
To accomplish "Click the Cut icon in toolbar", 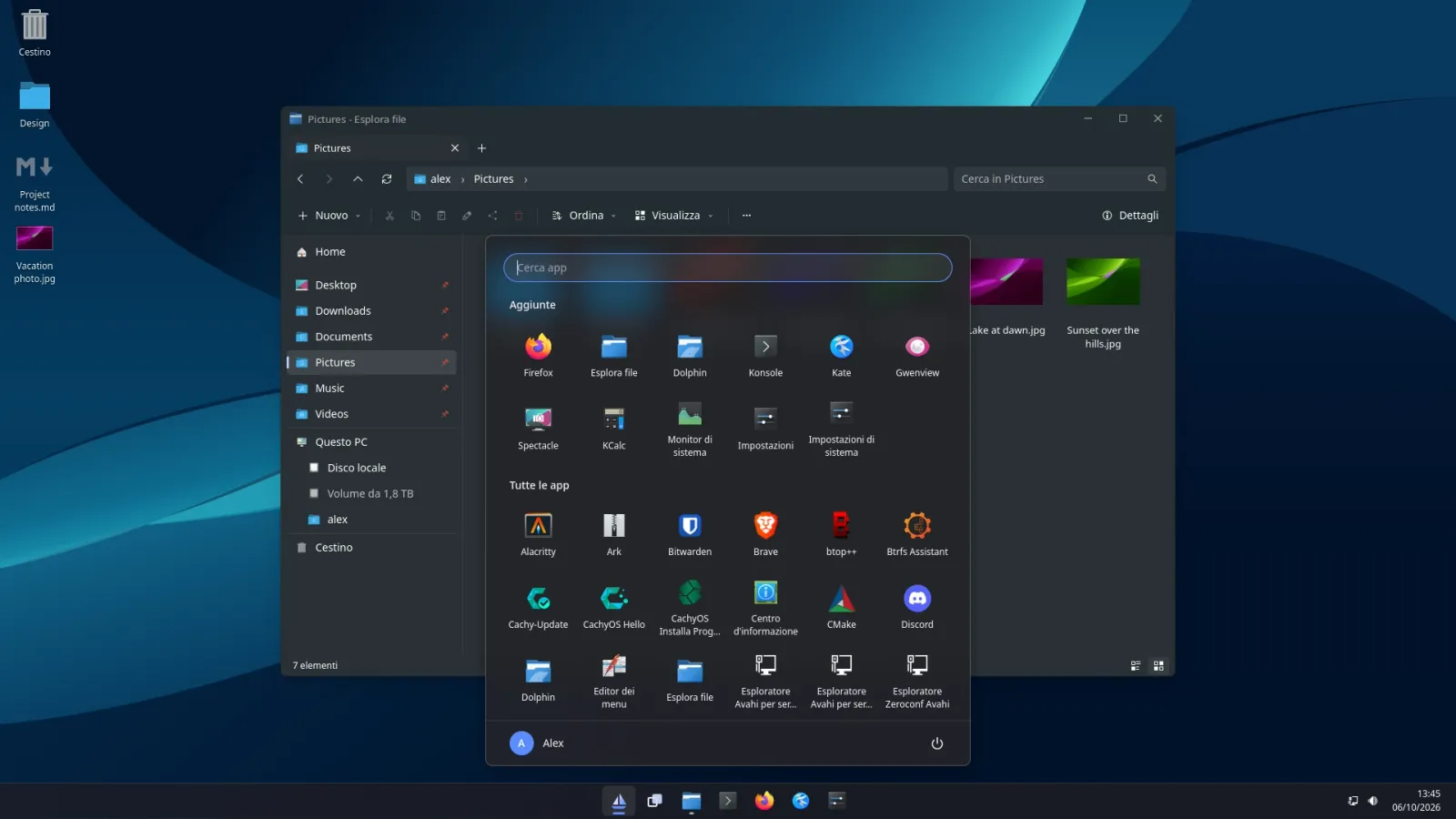I will click(x=389, y=216).
